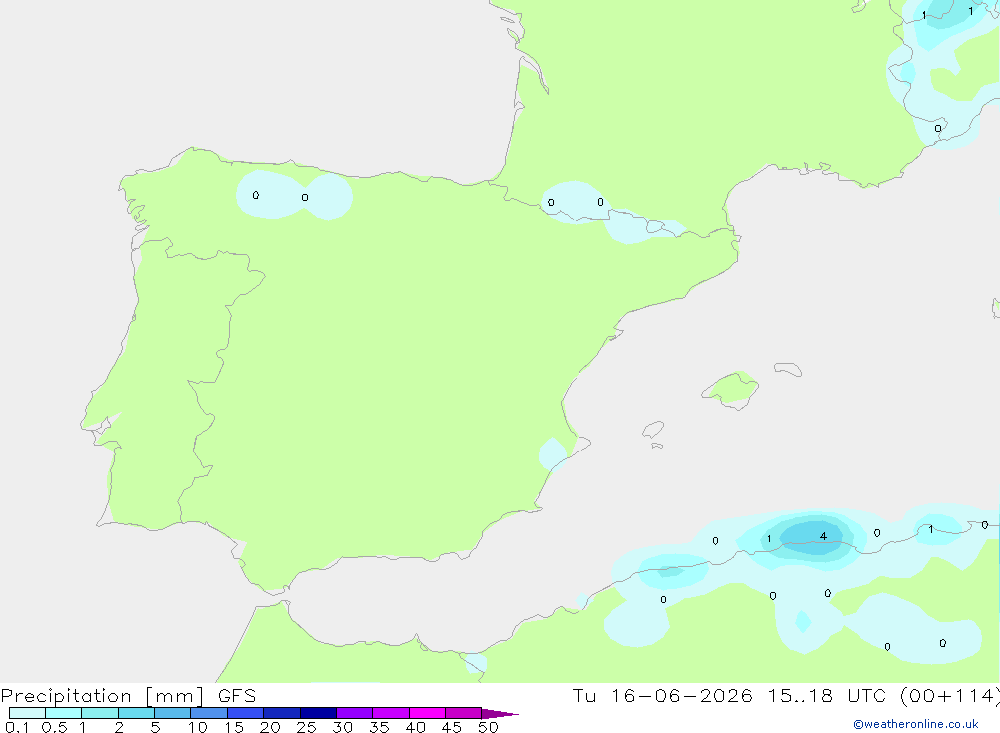Click the Menorca island outline
This screenshot has height=733, width=1000.
tap(788, 369)
